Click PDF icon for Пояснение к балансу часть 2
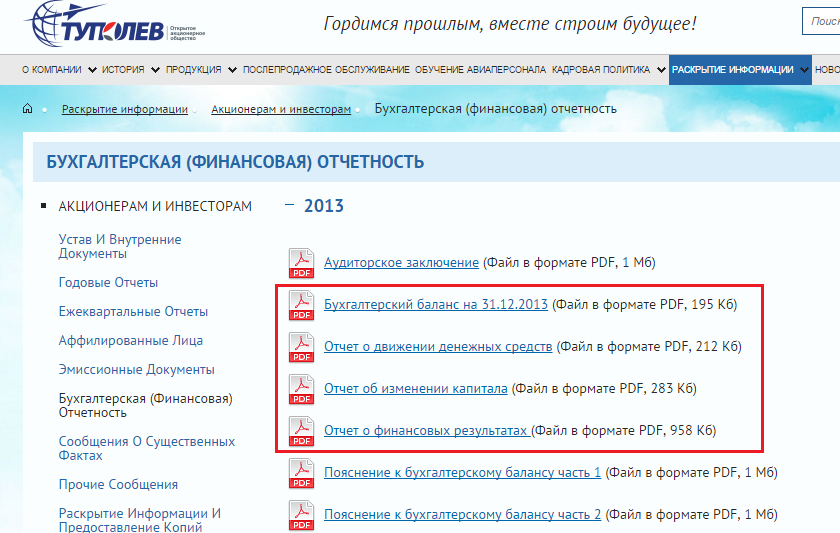Viewport: 840px width, 533px height. point(301,514)
